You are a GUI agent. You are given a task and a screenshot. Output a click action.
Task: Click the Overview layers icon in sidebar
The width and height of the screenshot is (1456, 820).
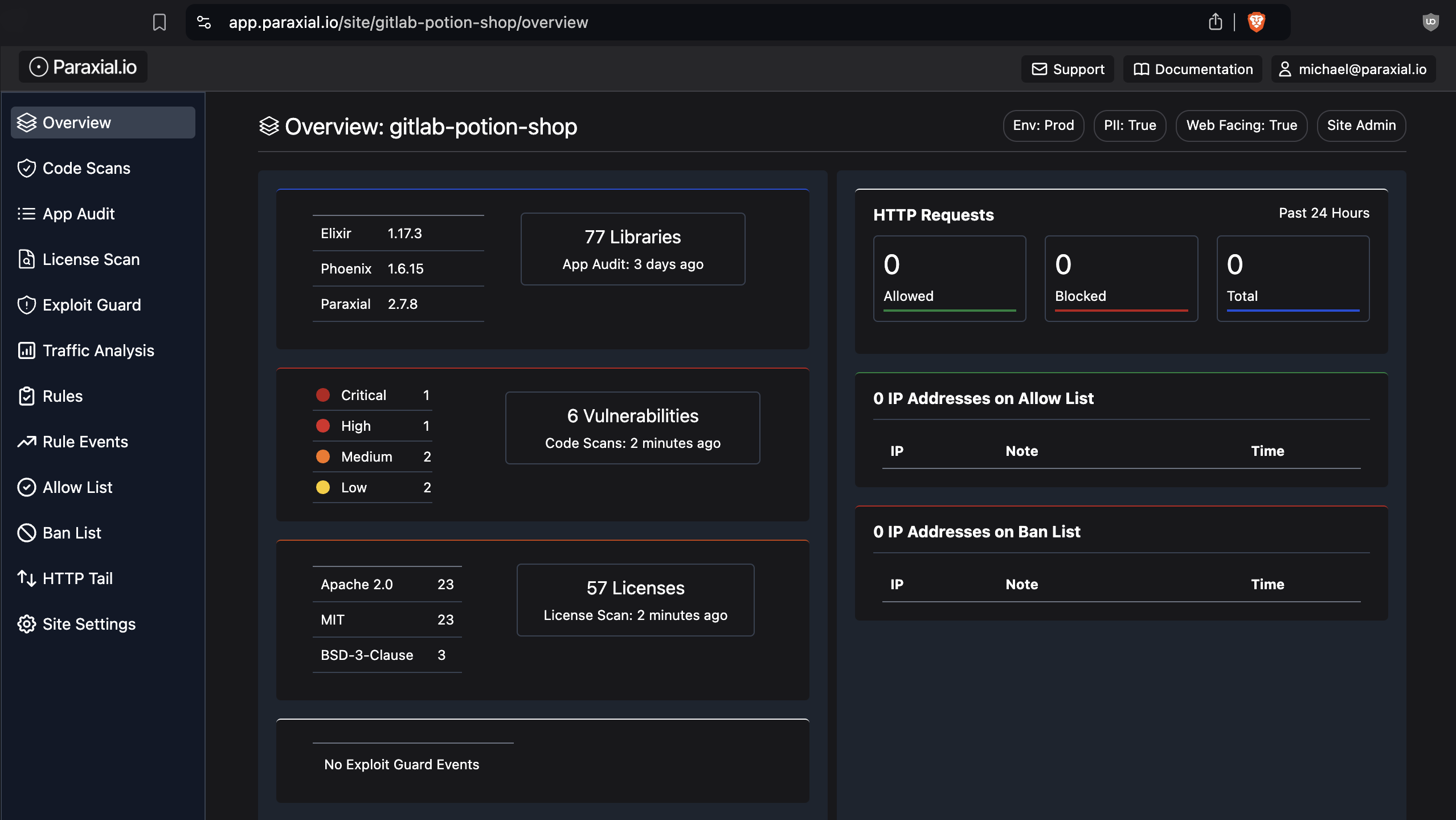(x=27, y=123)
